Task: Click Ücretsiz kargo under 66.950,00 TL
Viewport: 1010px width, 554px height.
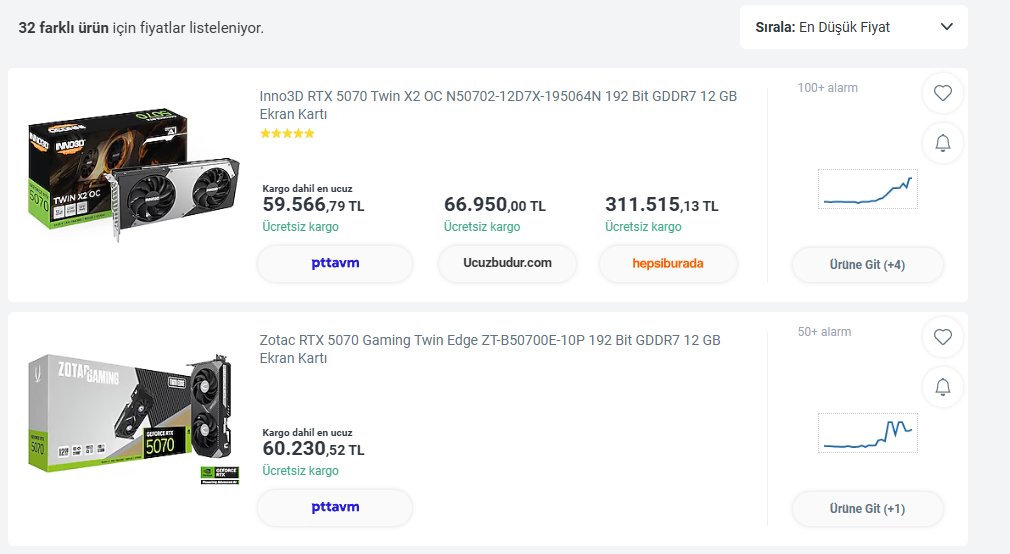Action: 482,227
